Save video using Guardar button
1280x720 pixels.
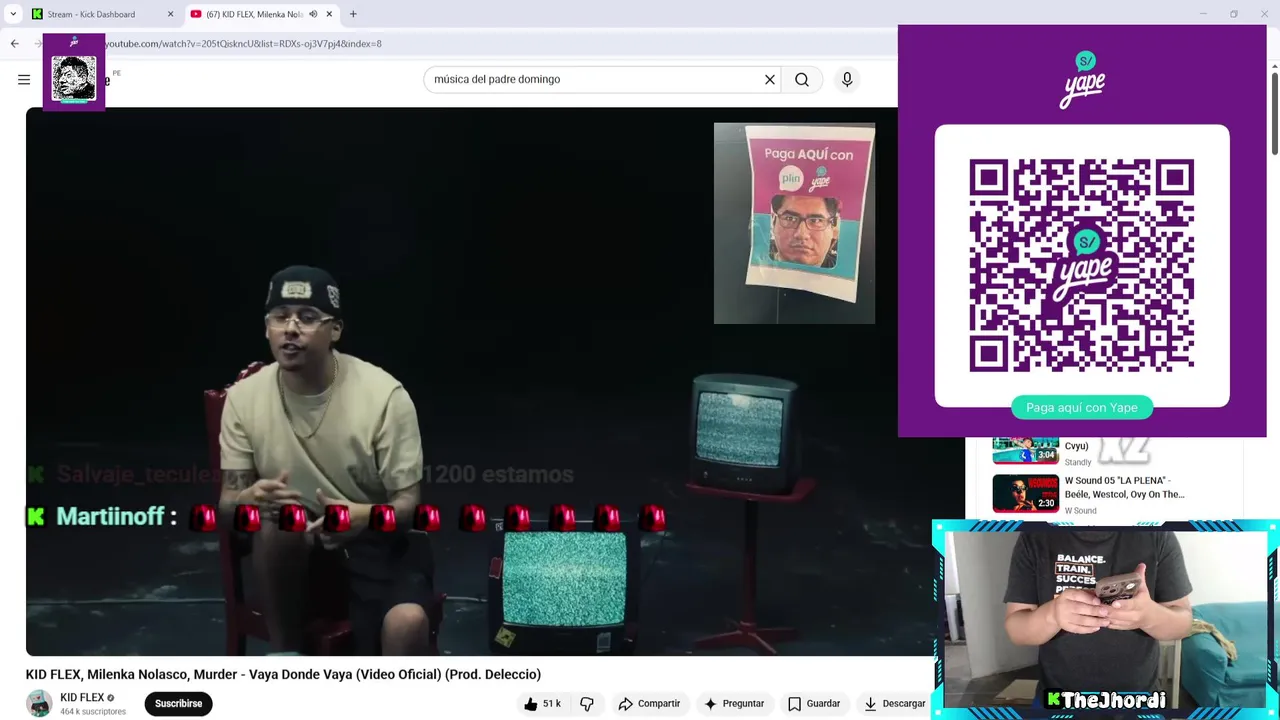814,704
